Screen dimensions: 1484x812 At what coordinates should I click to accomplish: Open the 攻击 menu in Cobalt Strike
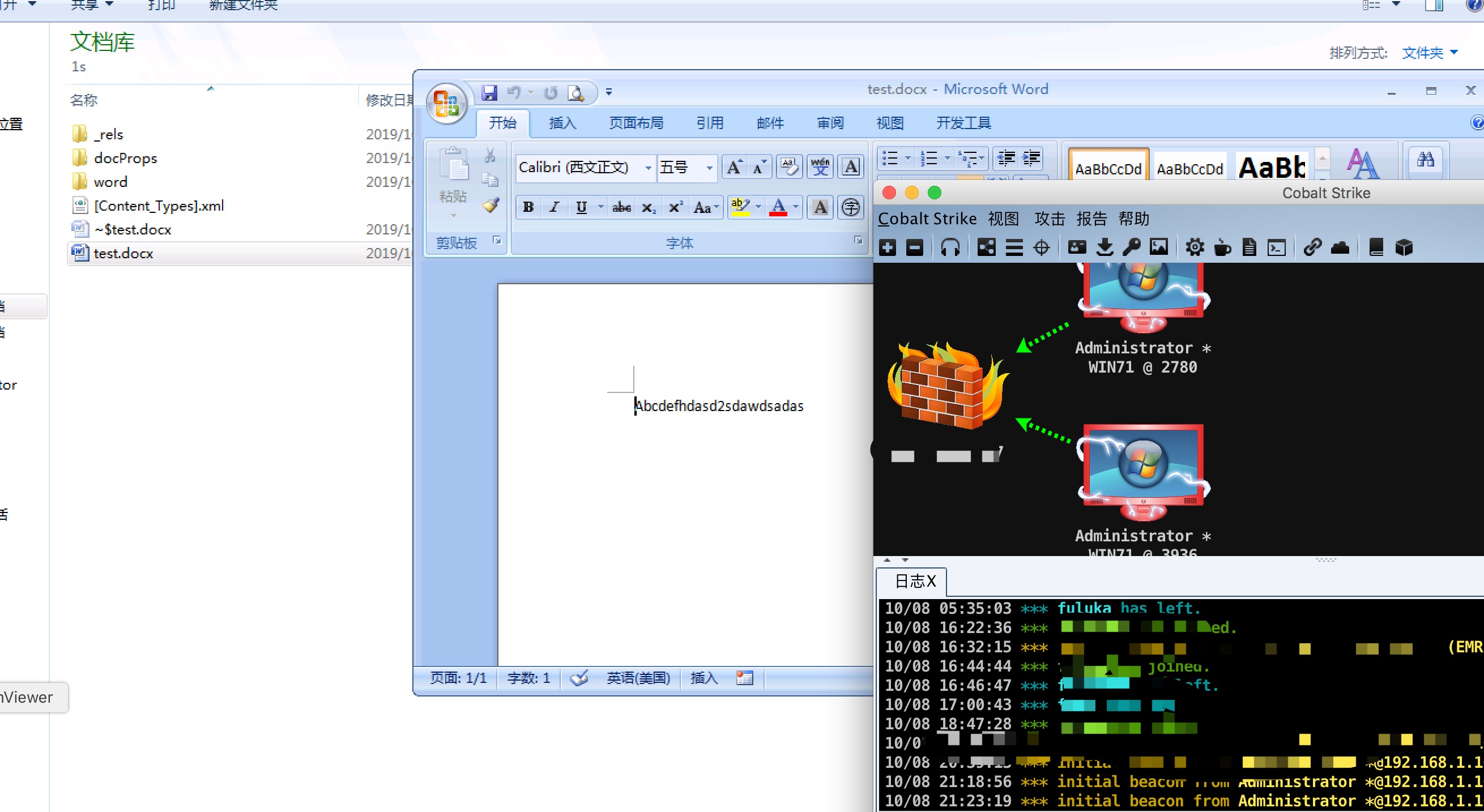tap(1050, 219)
